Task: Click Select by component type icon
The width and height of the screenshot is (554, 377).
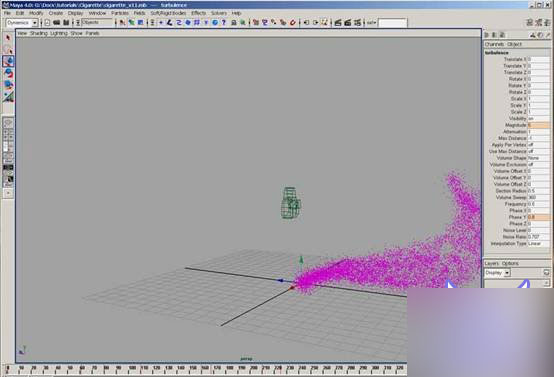Action: [141, 23]
